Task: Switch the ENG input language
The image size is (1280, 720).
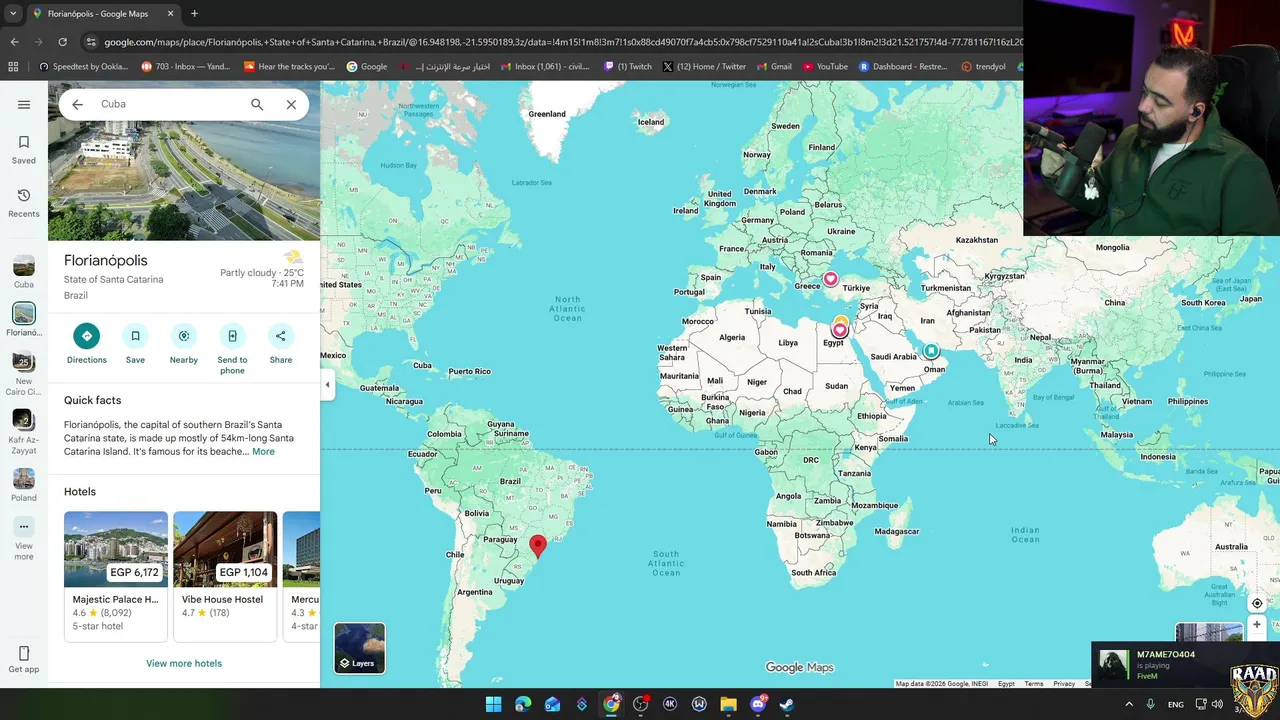Action: [1176, 704]
